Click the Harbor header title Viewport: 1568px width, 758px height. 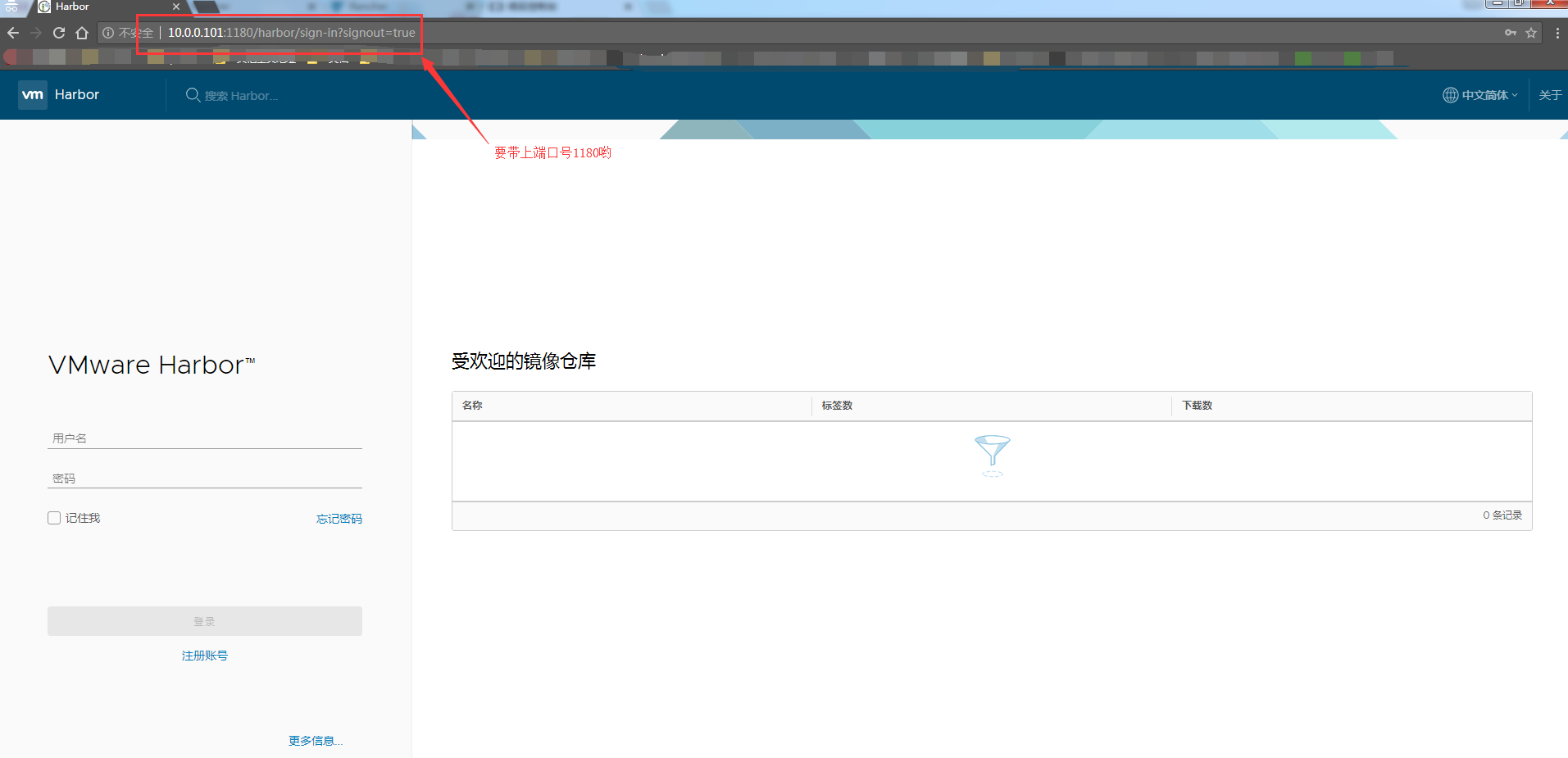pos(77,95)
